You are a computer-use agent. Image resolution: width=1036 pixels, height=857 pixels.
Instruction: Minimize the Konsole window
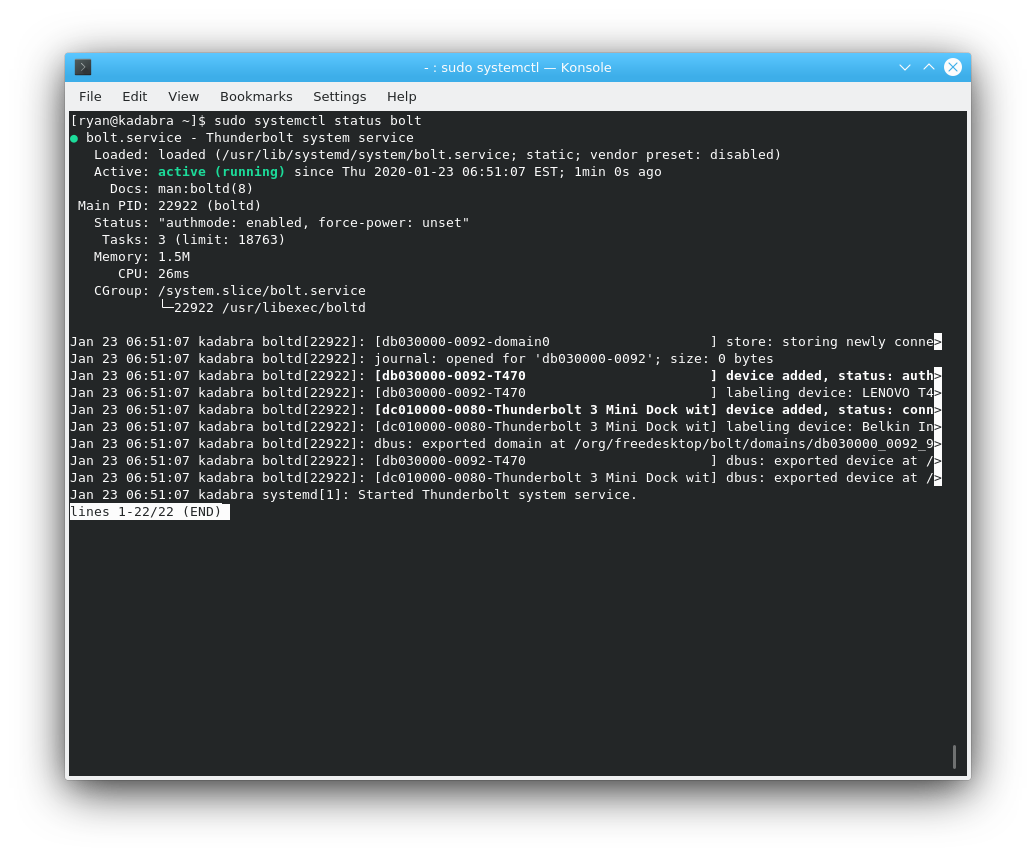click(x=905, y=67)
